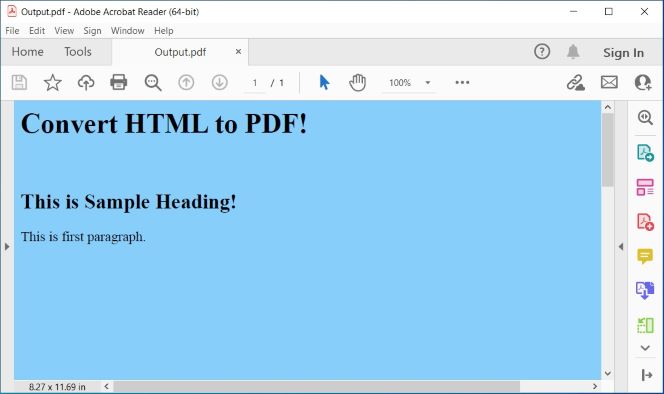
Task: Open the Window menu
Action: click(127, 31)
